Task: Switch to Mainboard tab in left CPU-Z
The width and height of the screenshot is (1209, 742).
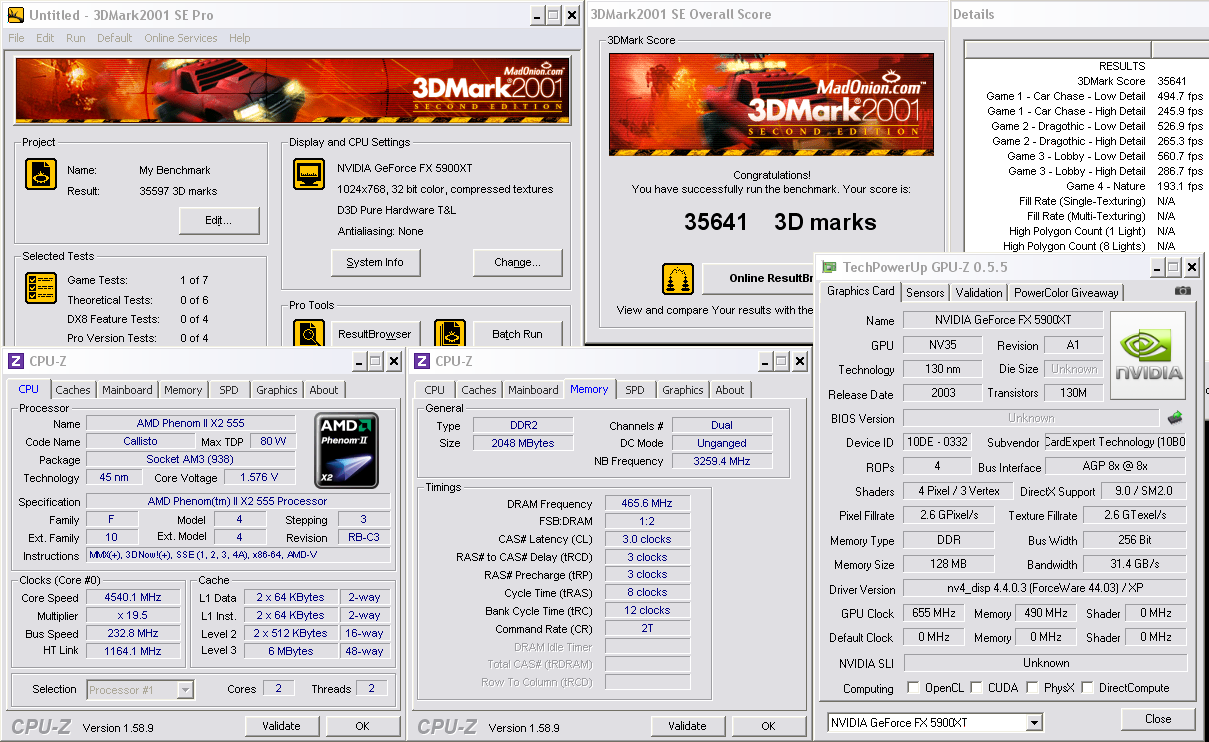Action: pos(127,390)
